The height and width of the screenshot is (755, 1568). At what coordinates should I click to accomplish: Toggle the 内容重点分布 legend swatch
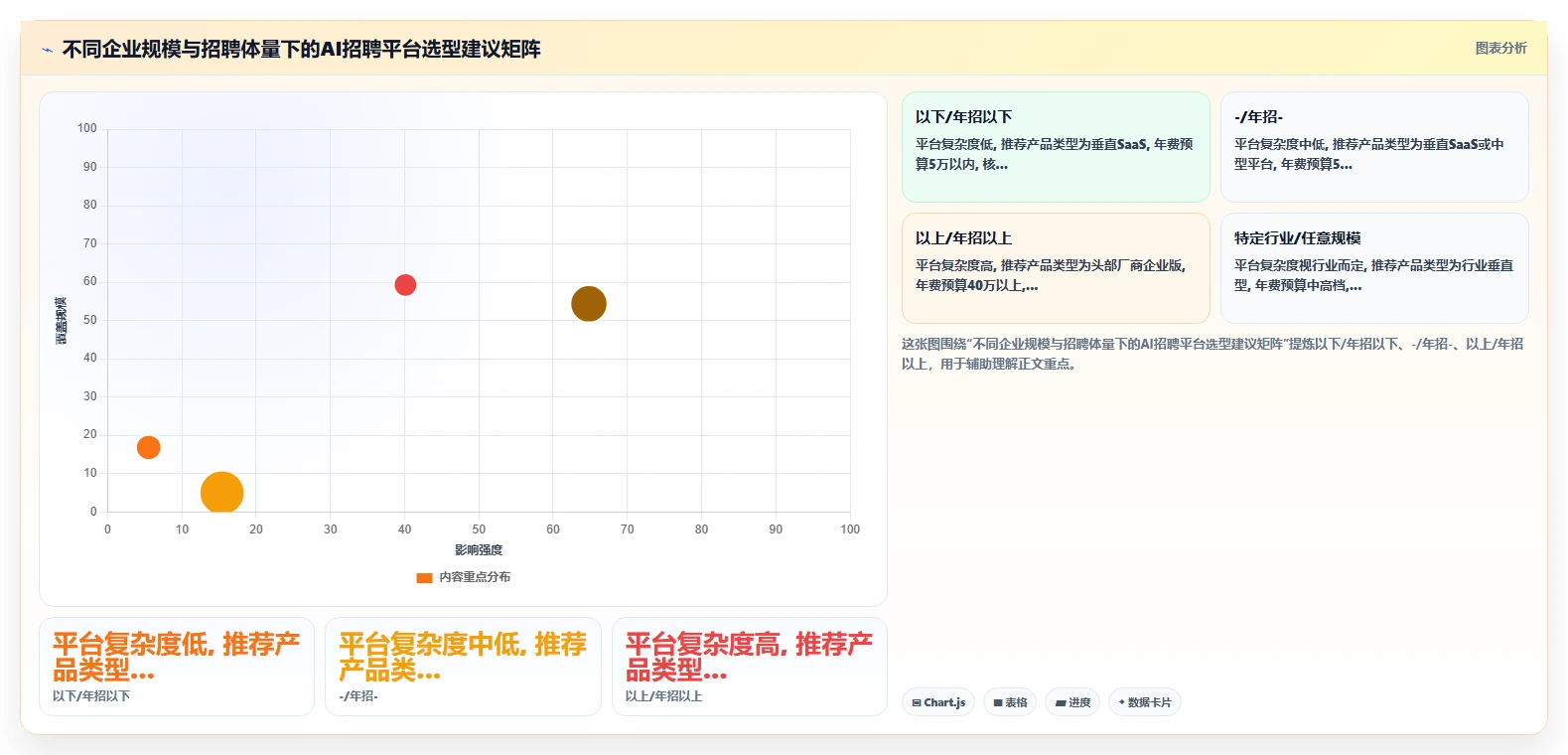[424, 577]
